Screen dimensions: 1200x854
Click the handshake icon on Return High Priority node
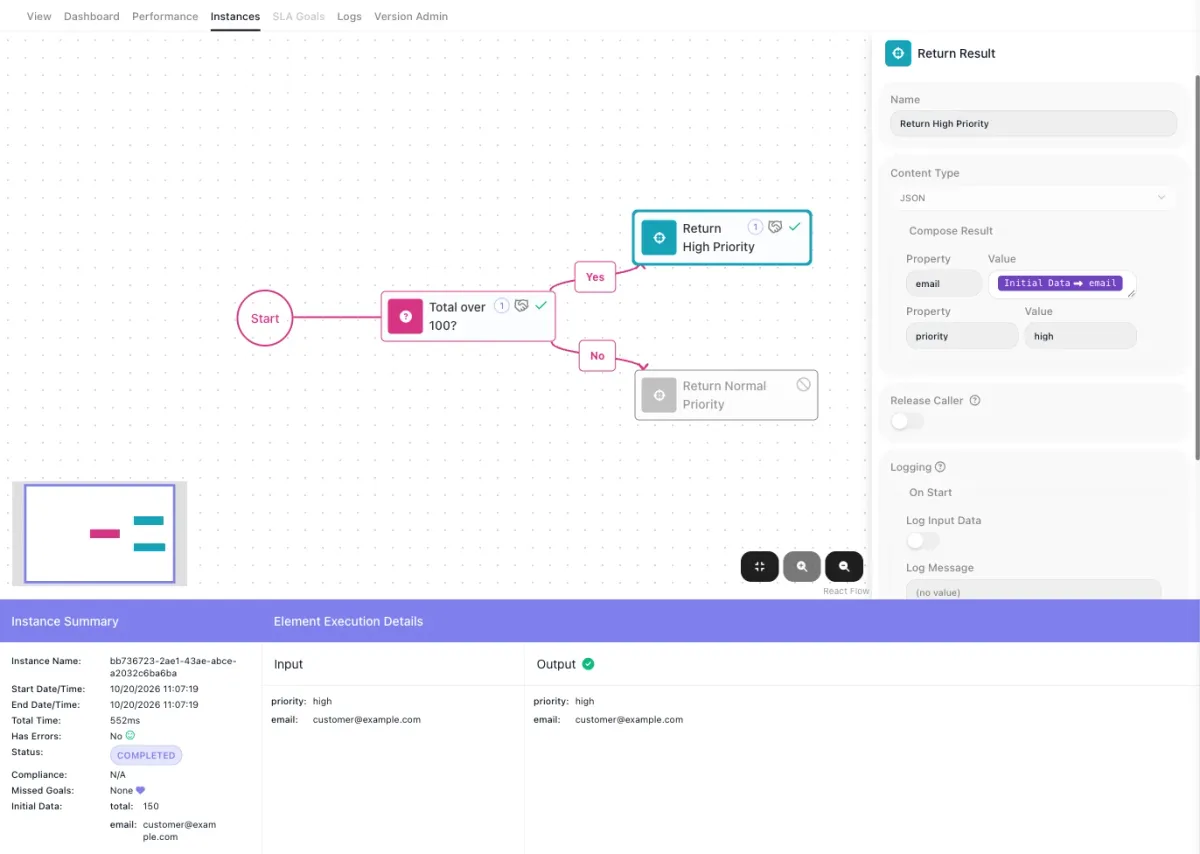(x=775, y=227)
